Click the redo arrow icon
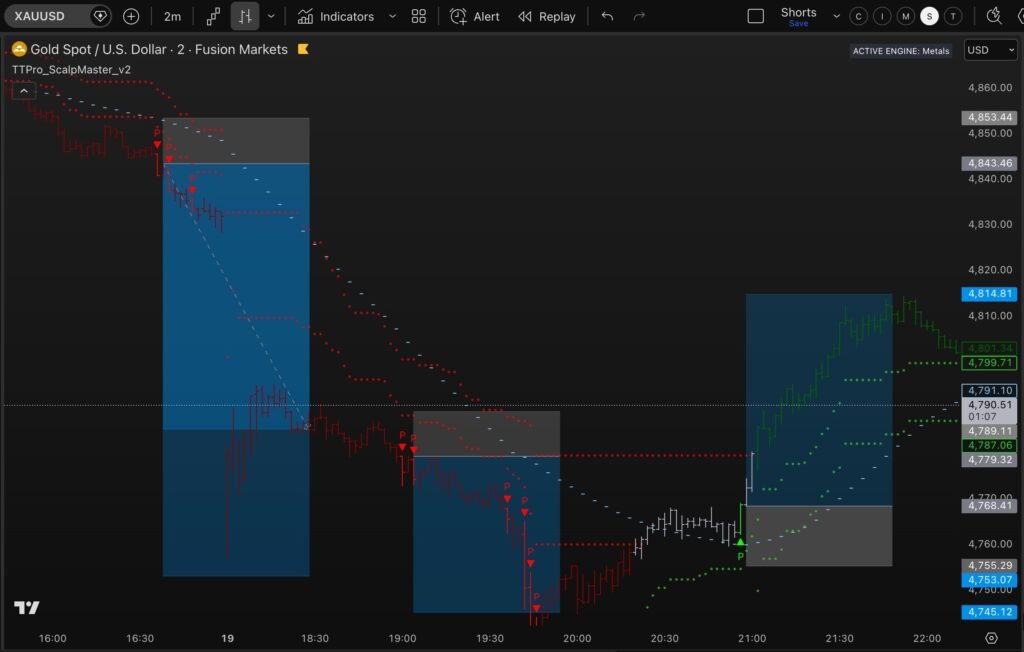 click(639, 16)
